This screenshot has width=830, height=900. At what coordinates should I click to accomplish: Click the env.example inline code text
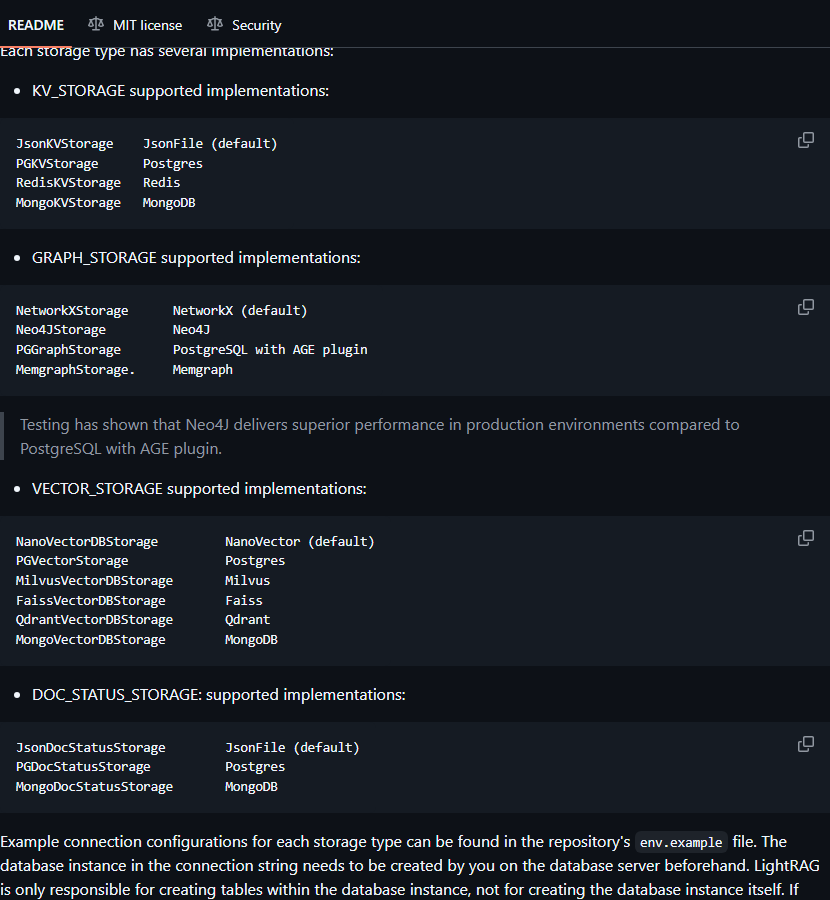(x=681, y=842)
